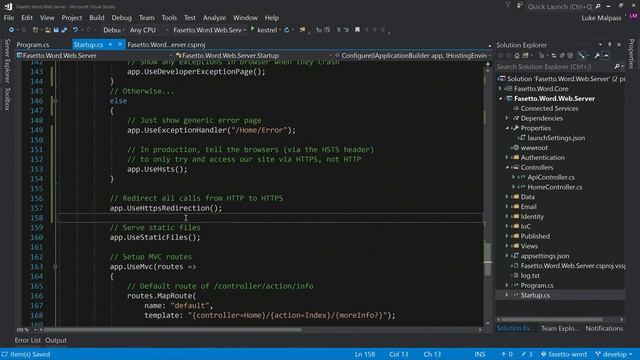This screenshot has height=360, width=640.
Task: Click the Open File folder toolbar icon
Action: point(48,30)
